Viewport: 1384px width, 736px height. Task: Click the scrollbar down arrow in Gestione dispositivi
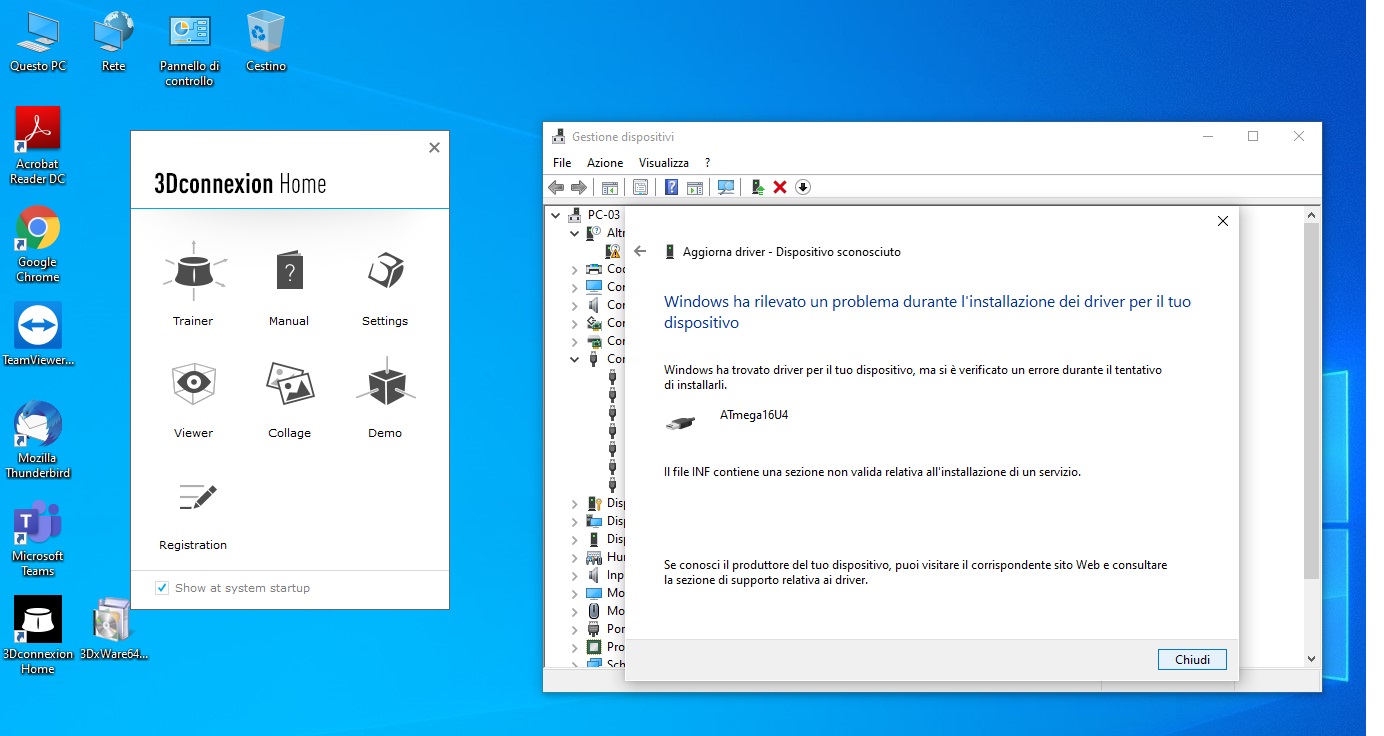(1312, 659)
